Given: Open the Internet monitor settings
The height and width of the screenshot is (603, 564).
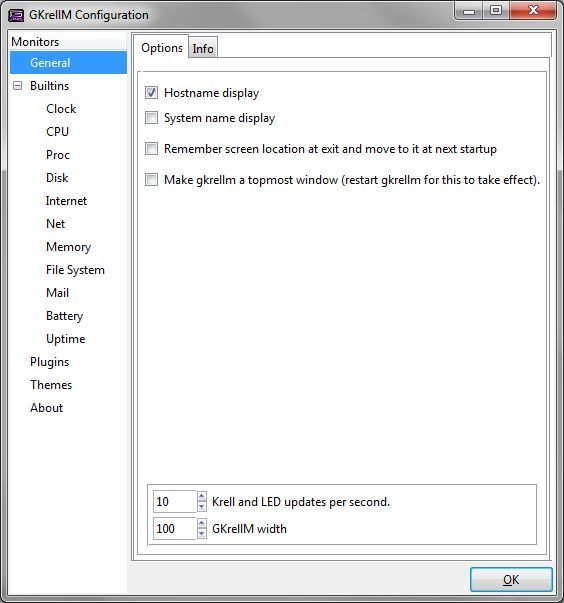Looking at the screenshot, I should (66, 201).
